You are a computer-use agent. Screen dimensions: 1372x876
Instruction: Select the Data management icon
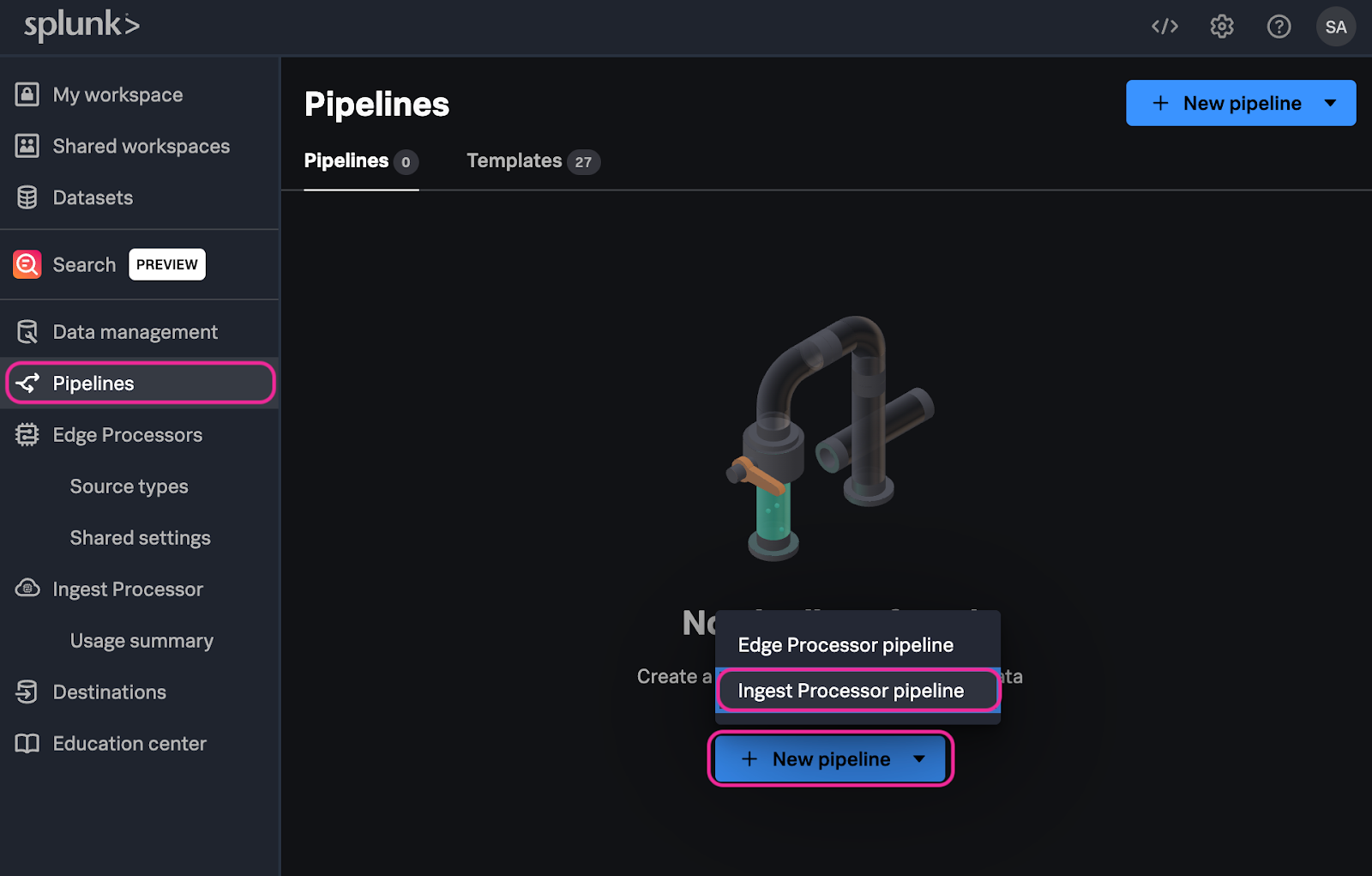[x=27, y=331]
